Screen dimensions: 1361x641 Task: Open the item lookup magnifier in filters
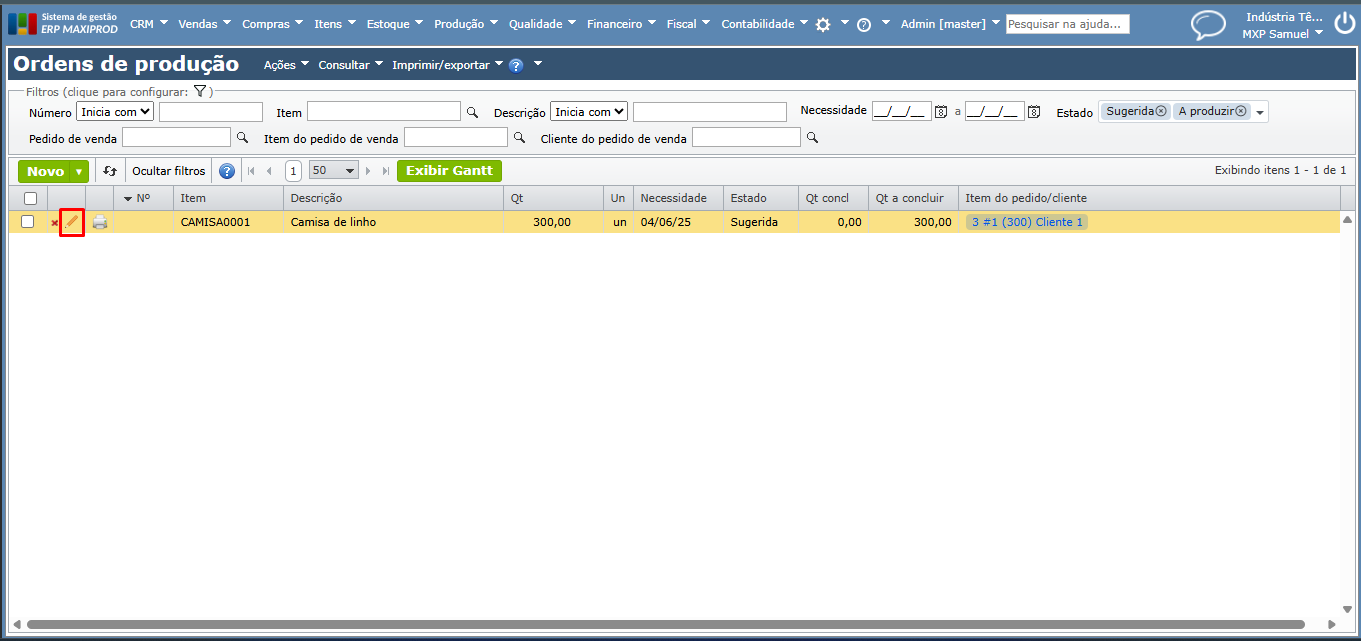pyautogui.click(x=473, y=112)
